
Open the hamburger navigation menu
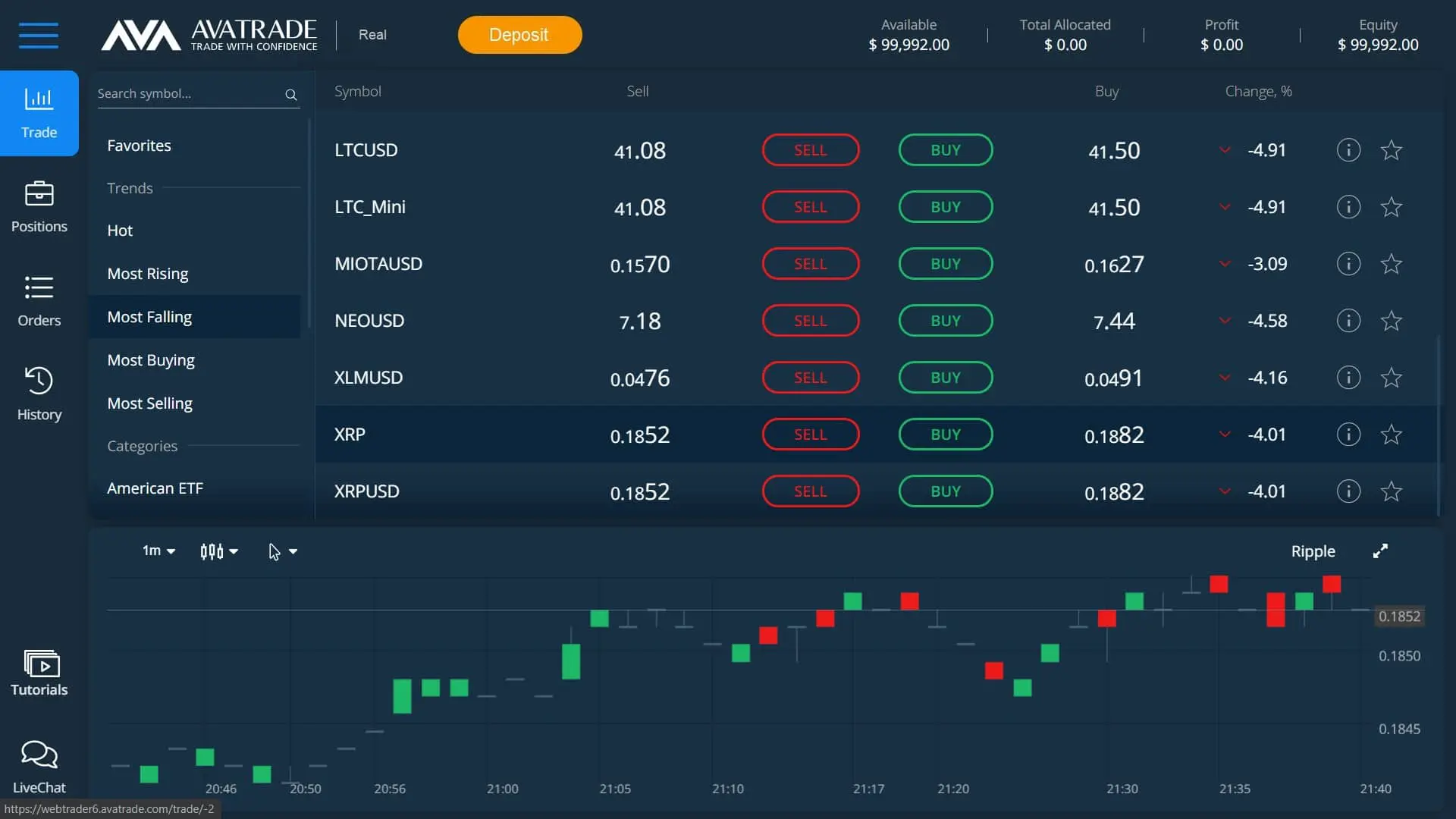coord(39,35)
